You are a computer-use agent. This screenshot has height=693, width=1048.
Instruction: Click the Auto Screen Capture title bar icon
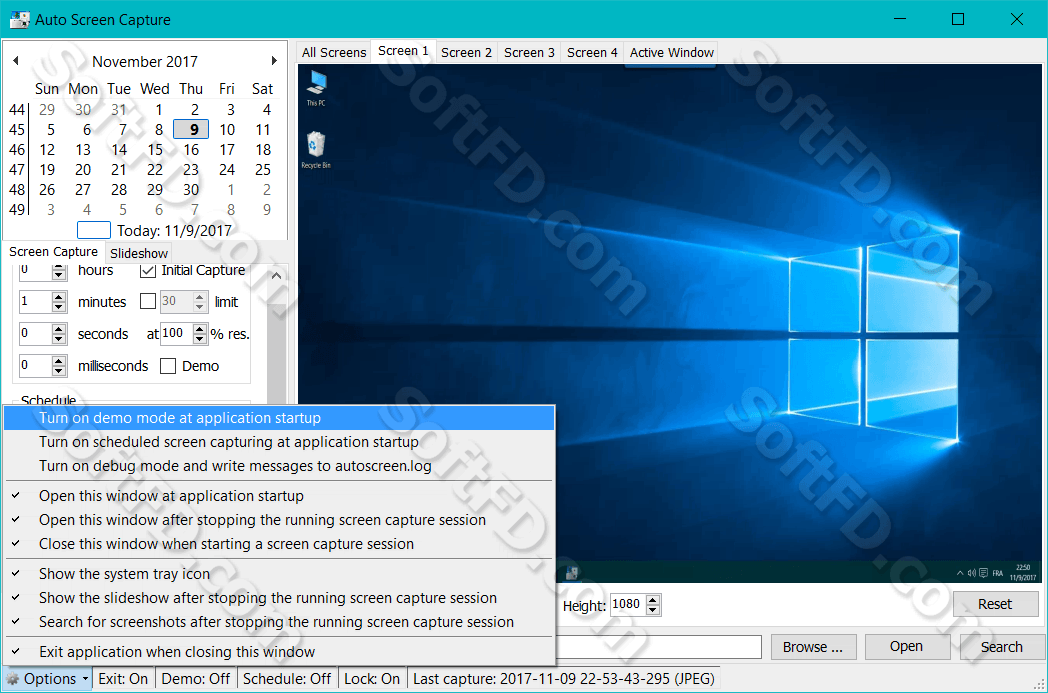coord(19,19)
